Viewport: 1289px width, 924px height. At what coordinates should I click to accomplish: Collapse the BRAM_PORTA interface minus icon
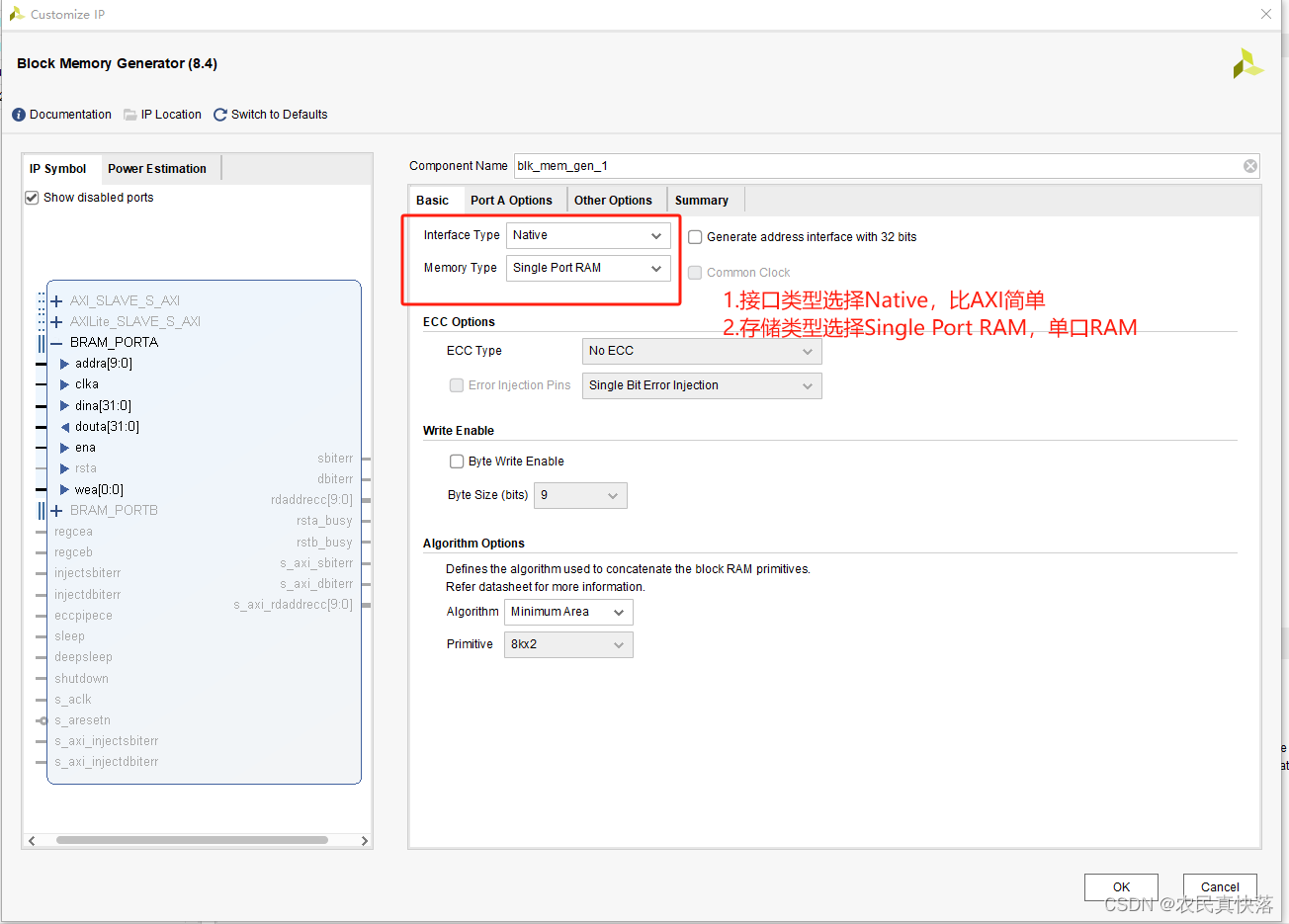click(x=56, y=343)
